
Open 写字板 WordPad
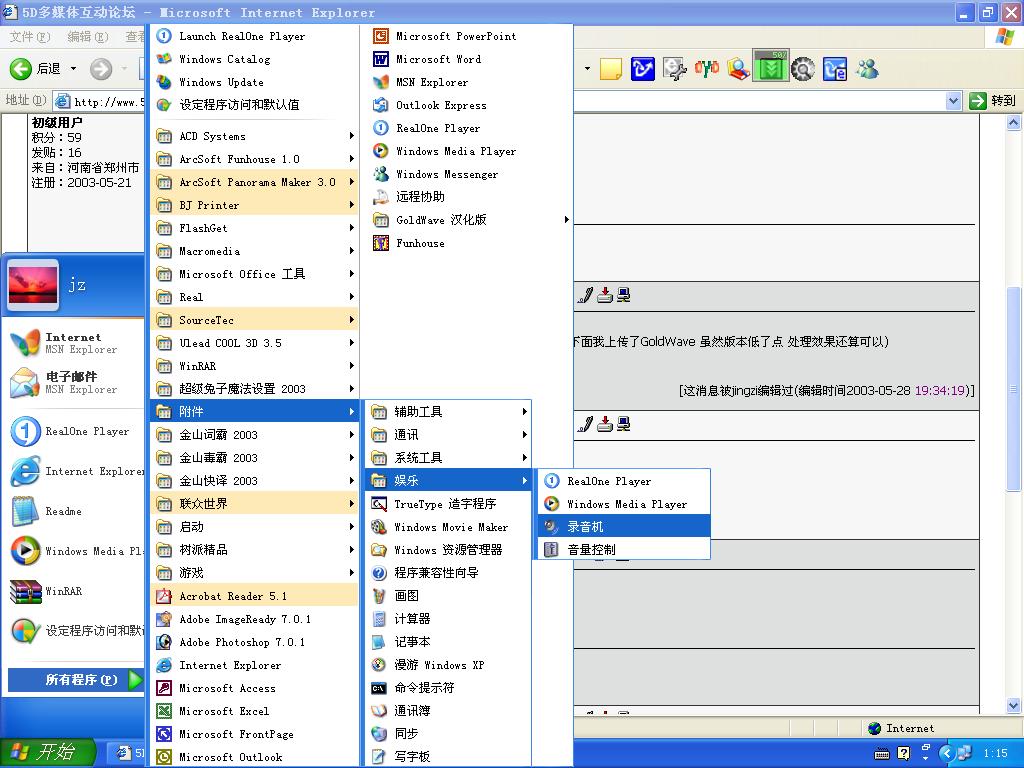point(448,756)
